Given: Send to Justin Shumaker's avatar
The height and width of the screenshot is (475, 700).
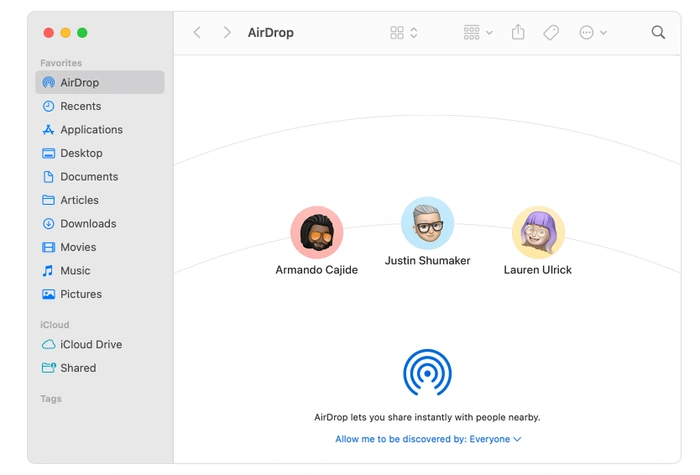Looking at the screenshot, I should coord(427,223).
